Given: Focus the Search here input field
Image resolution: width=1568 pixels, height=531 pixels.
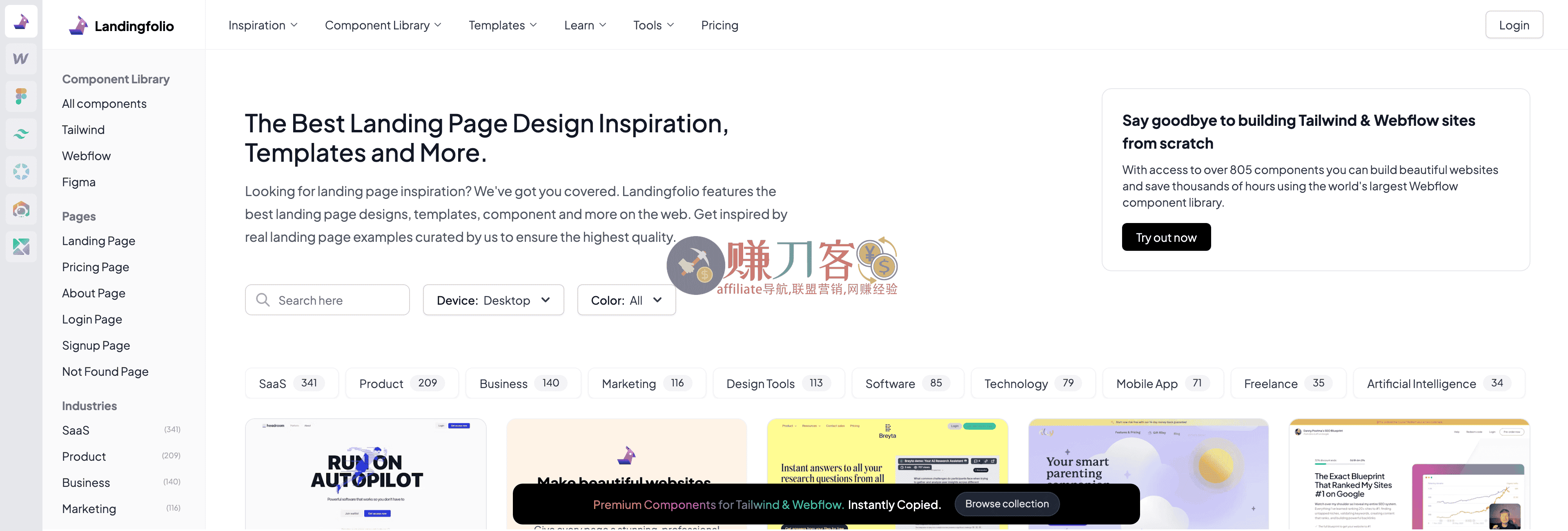Looking at the screenshot, I should click(x=327, y=300).
